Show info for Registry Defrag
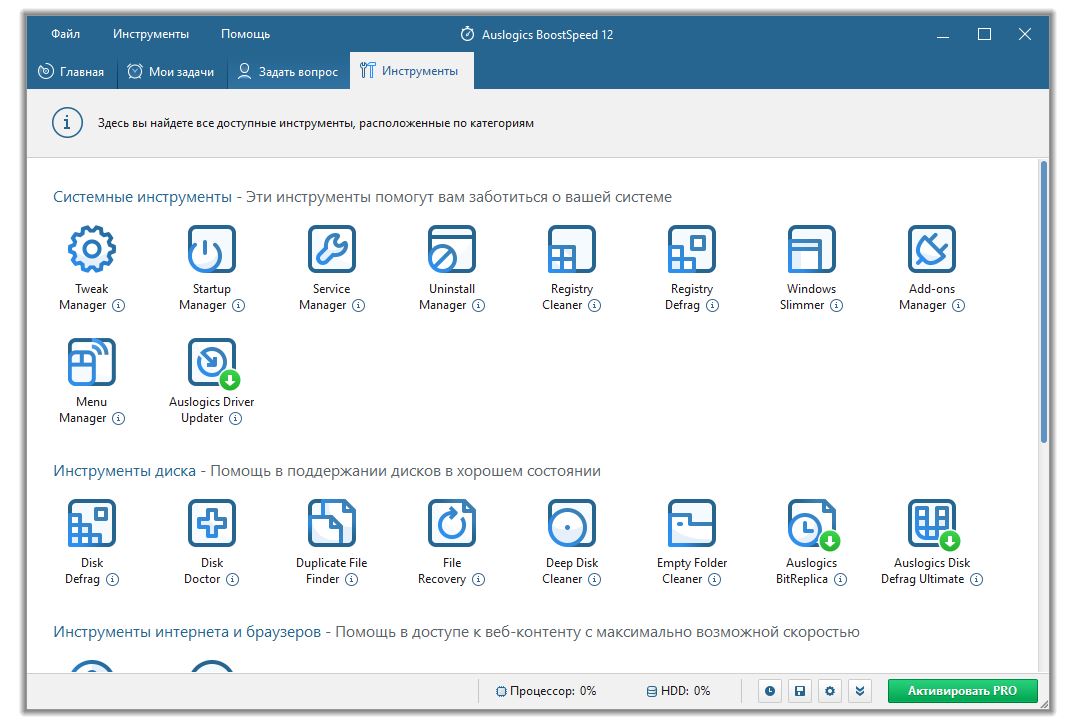 coord(712,306)
